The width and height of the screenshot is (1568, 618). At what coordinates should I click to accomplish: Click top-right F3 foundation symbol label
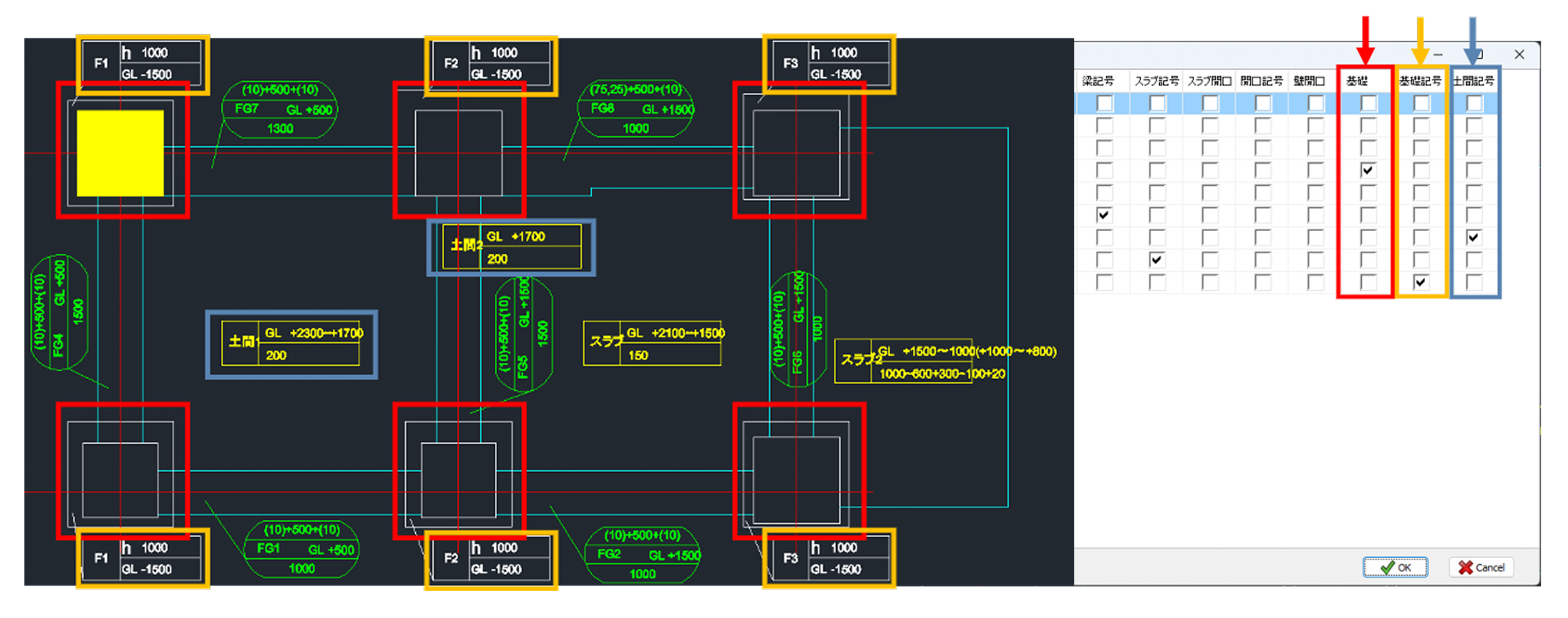(x=829, y=63)
